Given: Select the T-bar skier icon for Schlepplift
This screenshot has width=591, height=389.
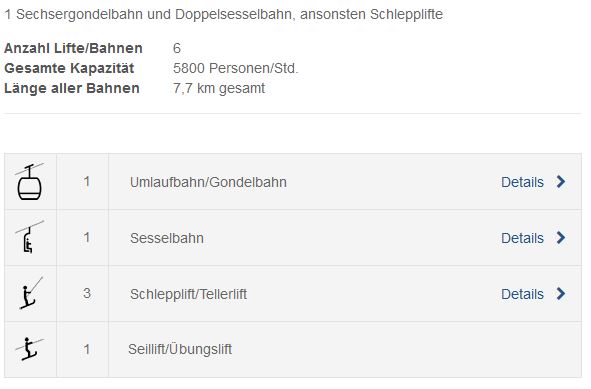Looking at the screenshot, I should pos(31,293).
